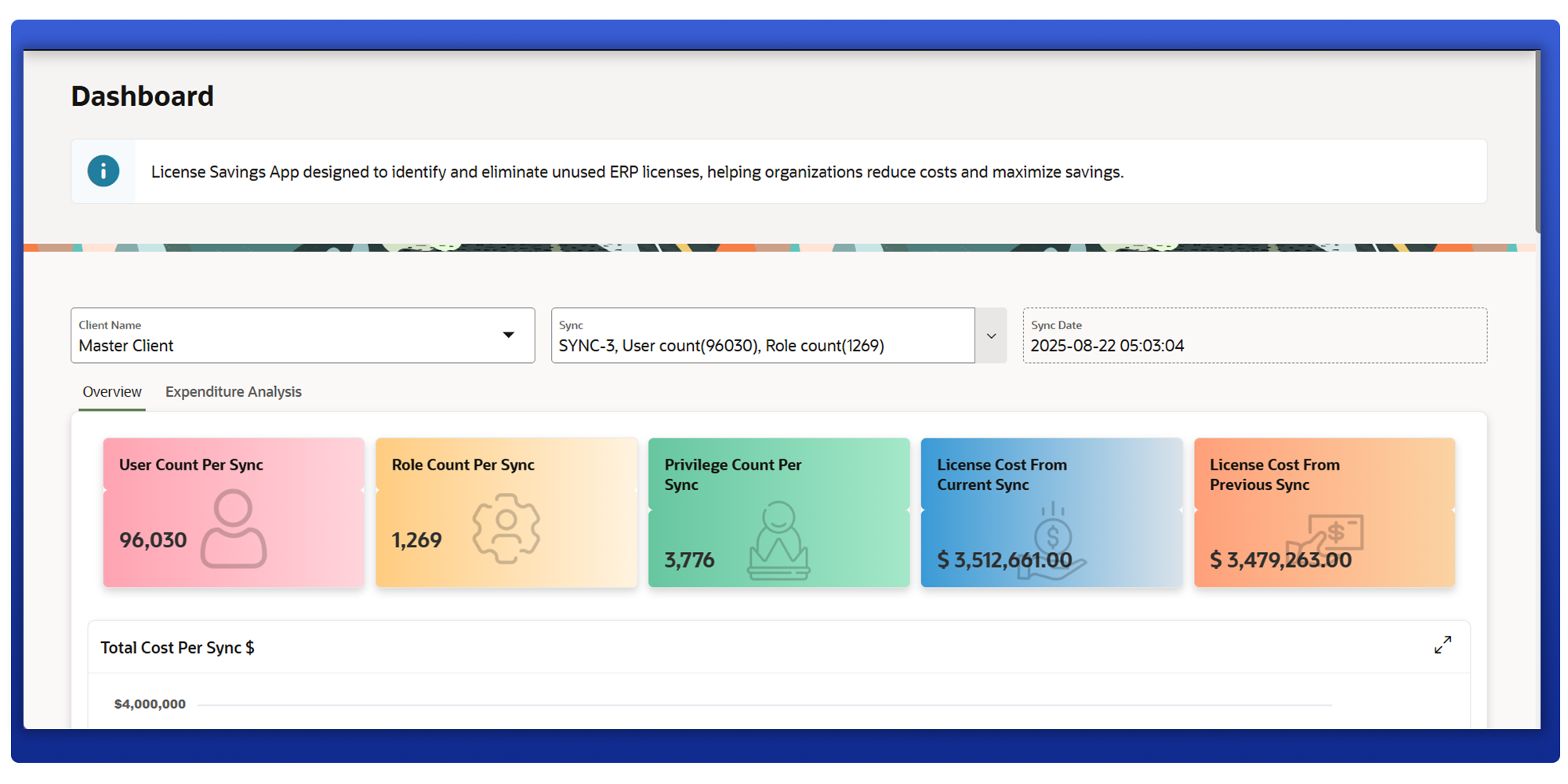This screenshot has height=784, width=1568.
Task: Switch to the Overview tab
Action: (112, 392)
